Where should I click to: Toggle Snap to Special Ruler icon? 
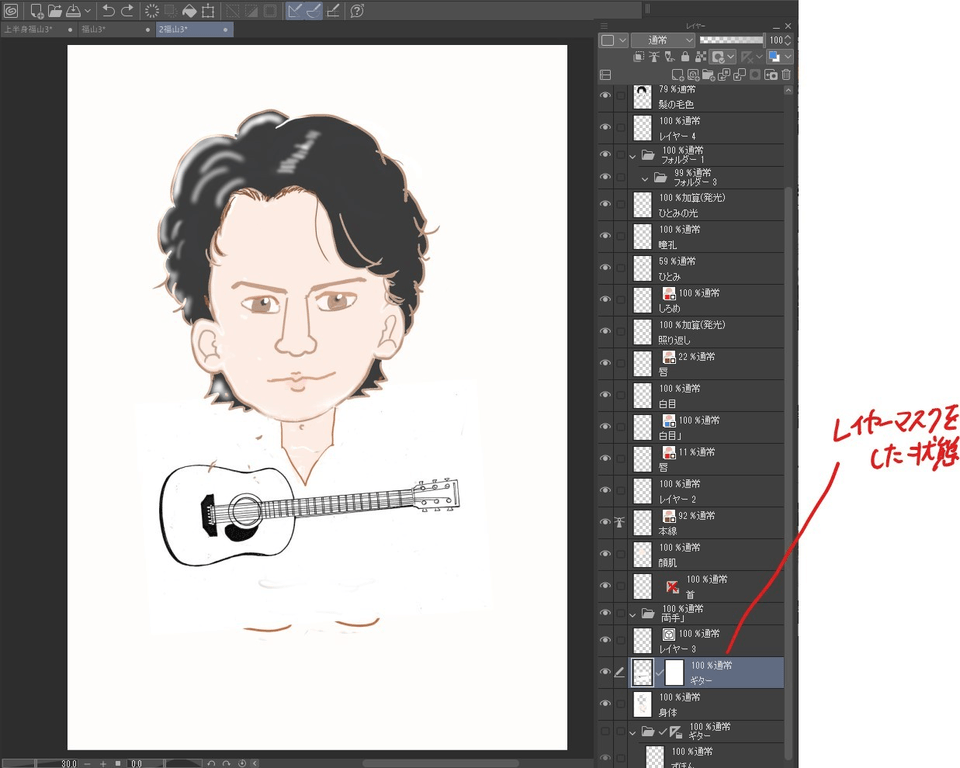[313, 10]
